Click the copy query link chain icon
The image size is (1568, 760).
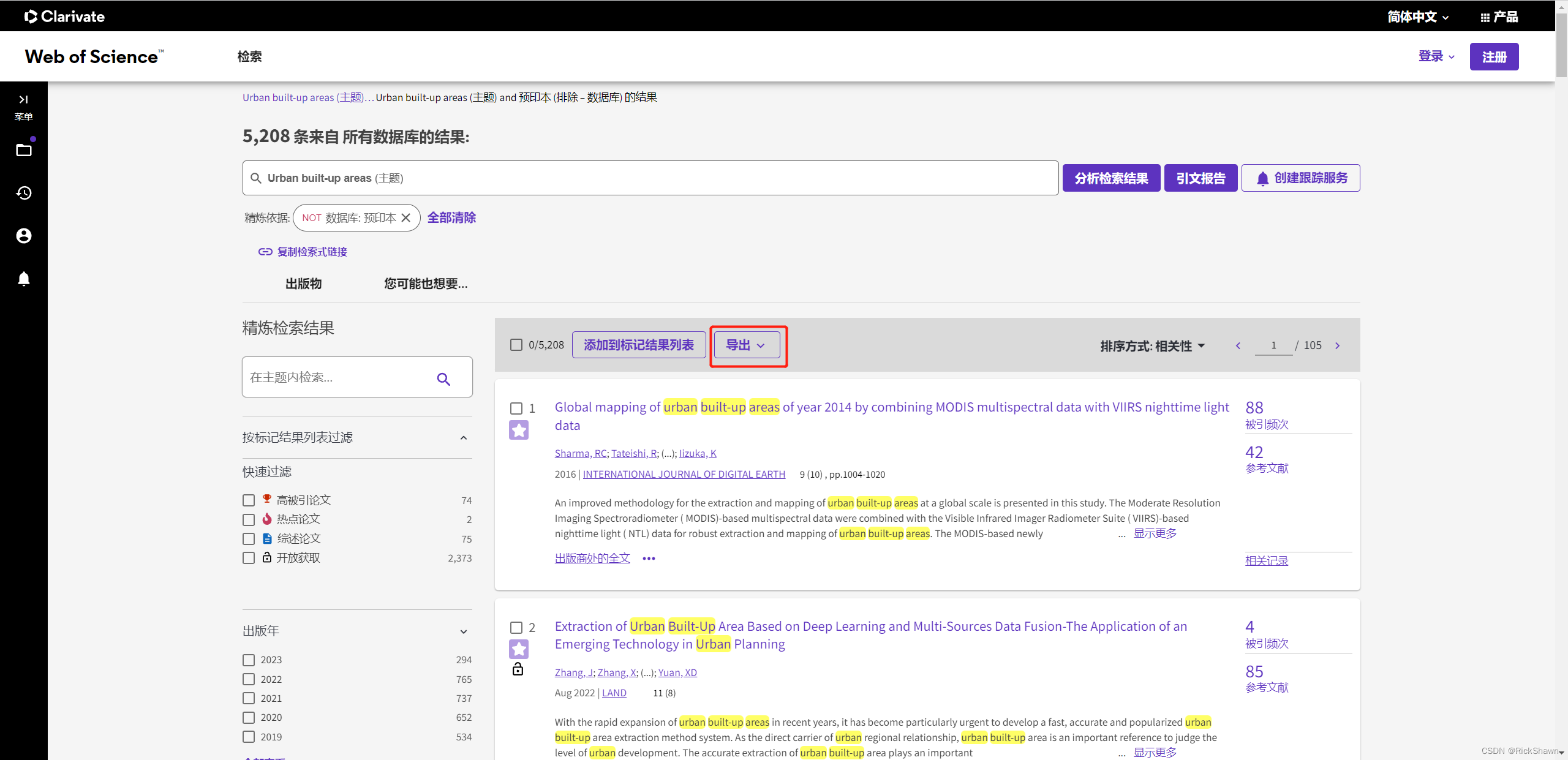265,252
